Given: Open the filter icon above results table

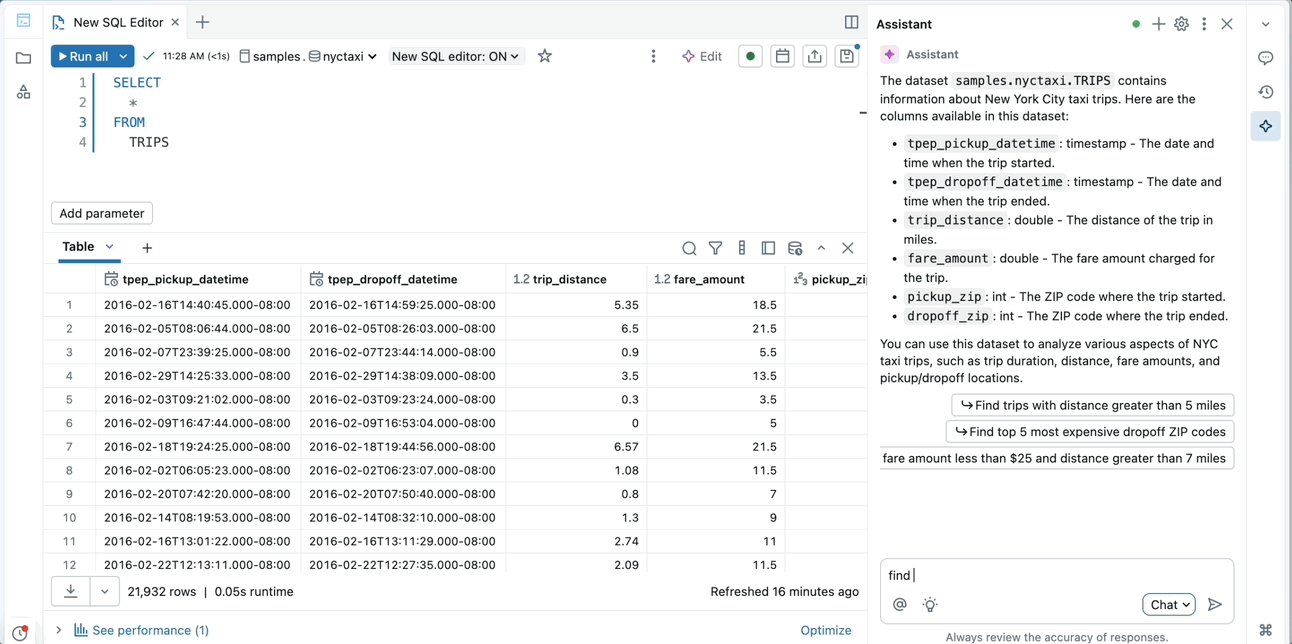Looking at the screenshot, I should 715,248.
